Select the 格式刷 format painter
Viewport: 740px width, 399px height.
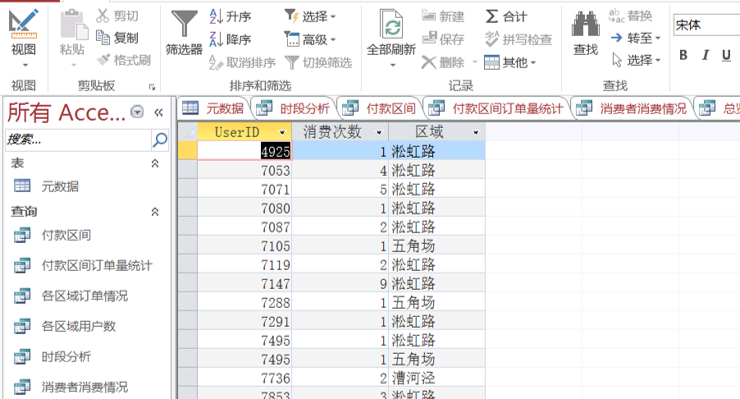pos(124,60)
